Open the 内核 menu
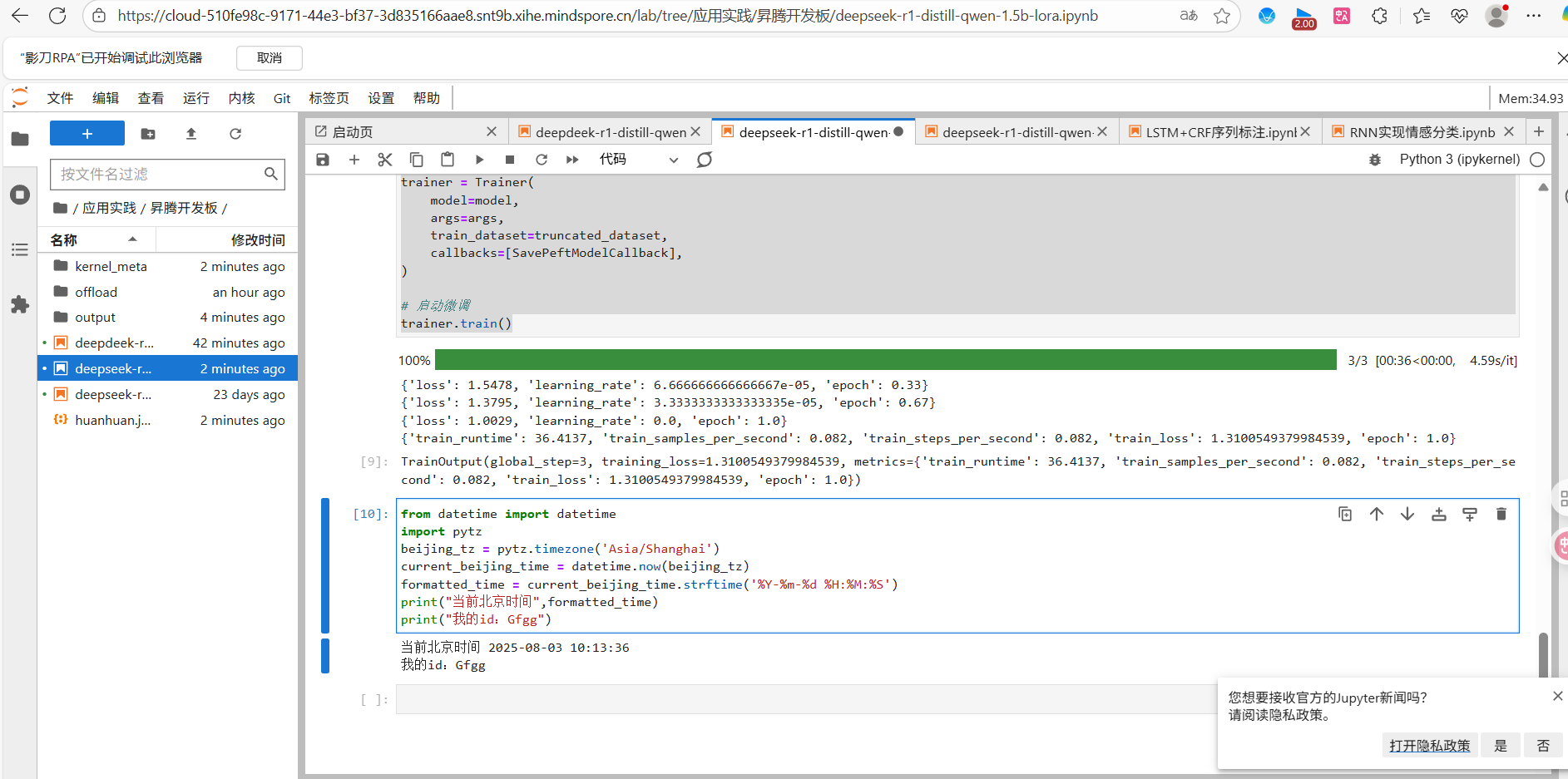The image size is (1568, 779). tap(241, 98)
